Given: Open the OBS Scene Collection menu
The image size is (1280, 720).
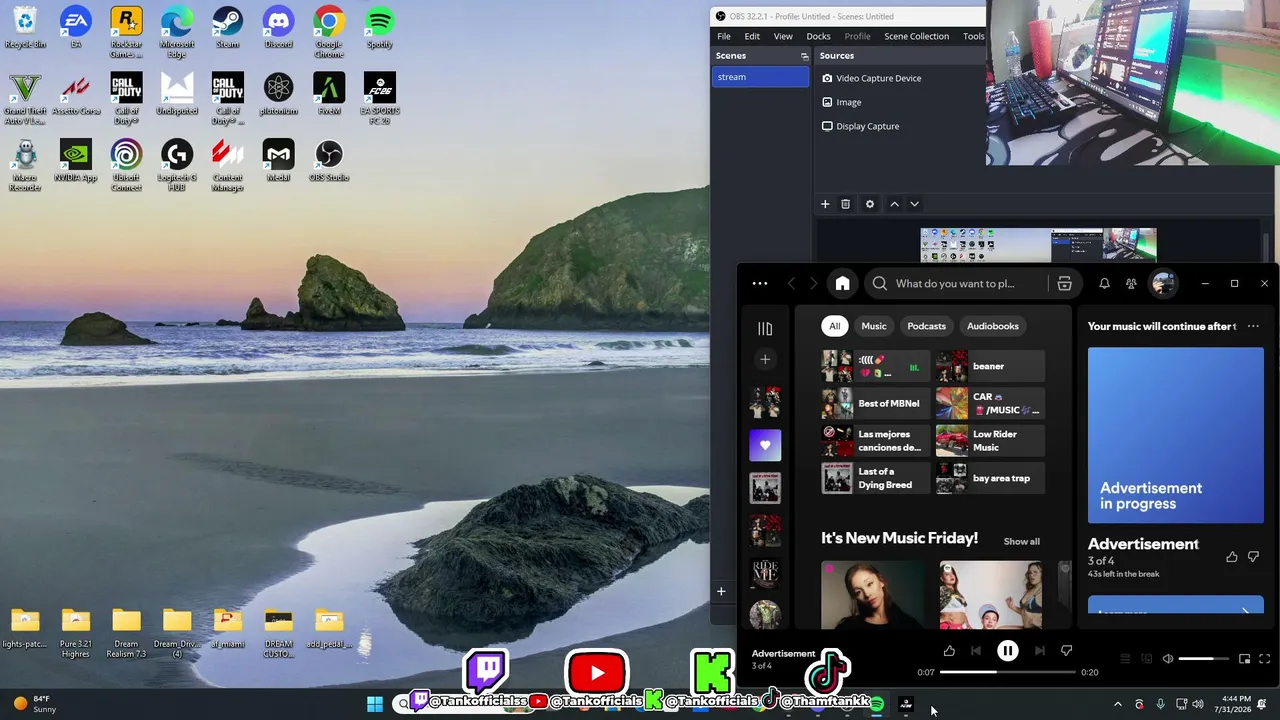Looking at the screenshot, I should 916,36.
